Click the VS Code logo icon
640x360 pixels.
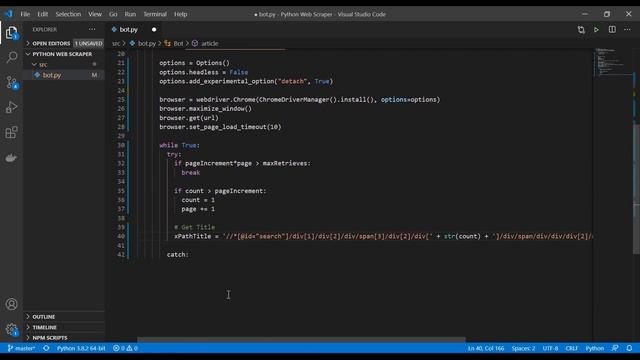9,14
